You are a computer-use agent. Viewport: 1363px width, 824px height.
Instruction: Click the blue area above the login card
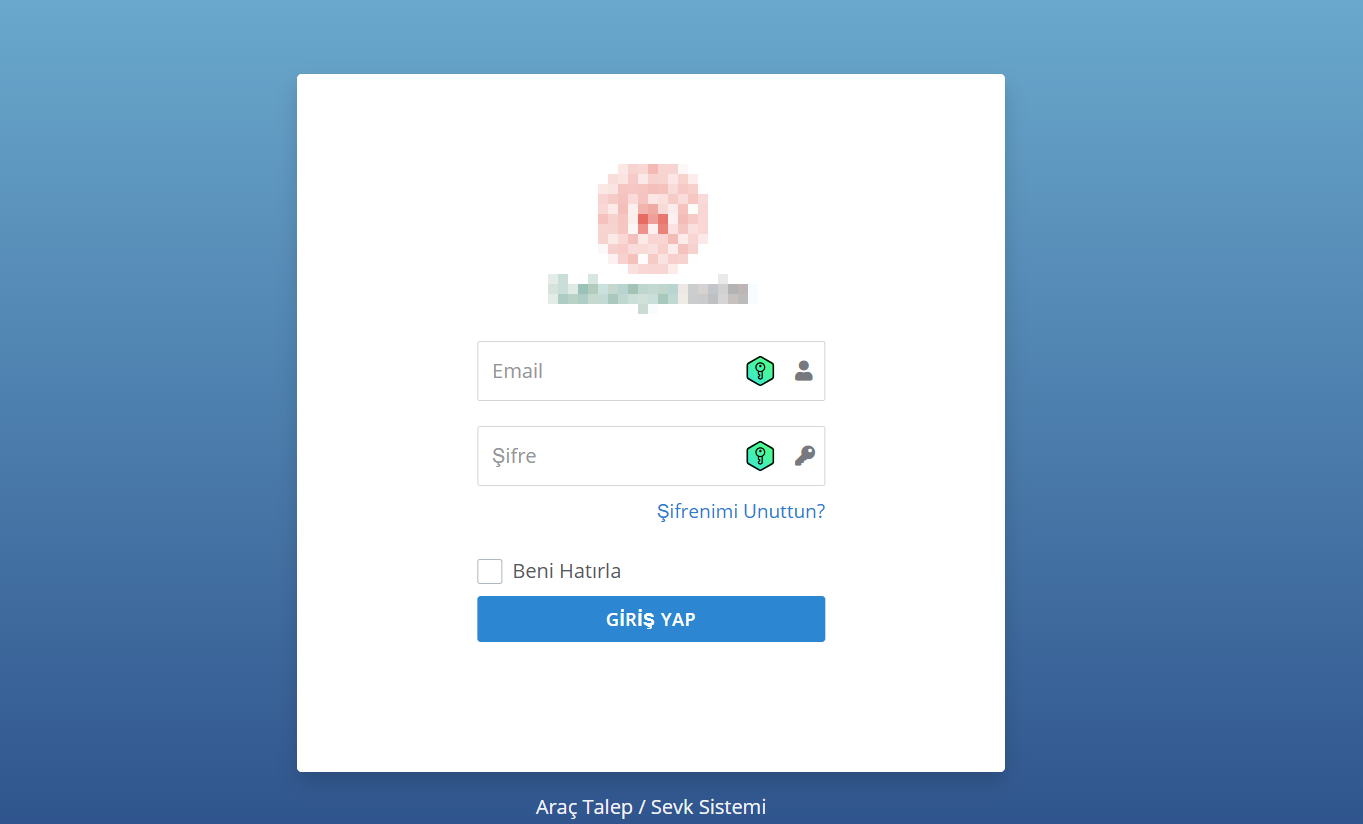pos(651,36)
